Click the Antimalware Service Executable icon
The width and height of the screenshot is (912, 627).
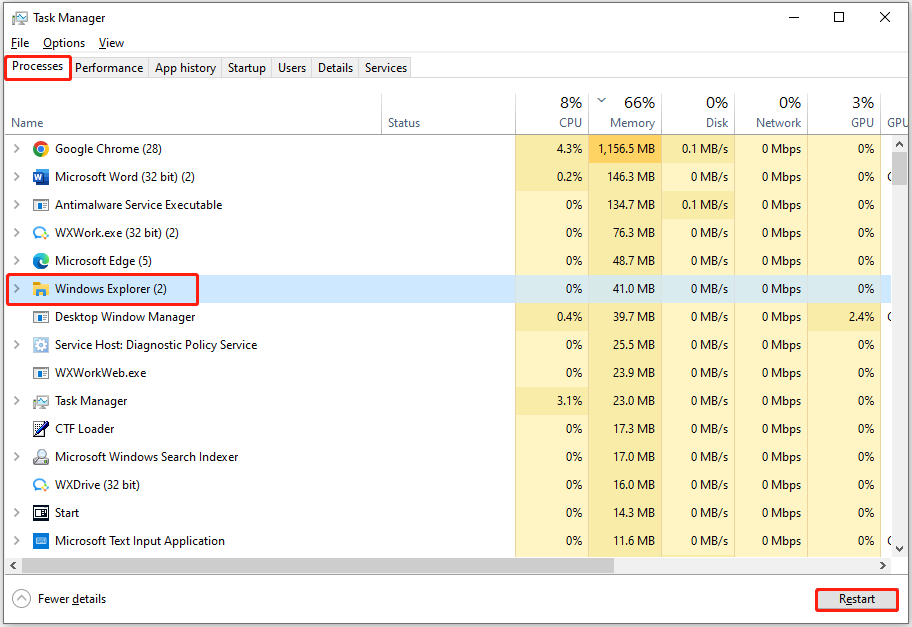[x=41, y=205]
